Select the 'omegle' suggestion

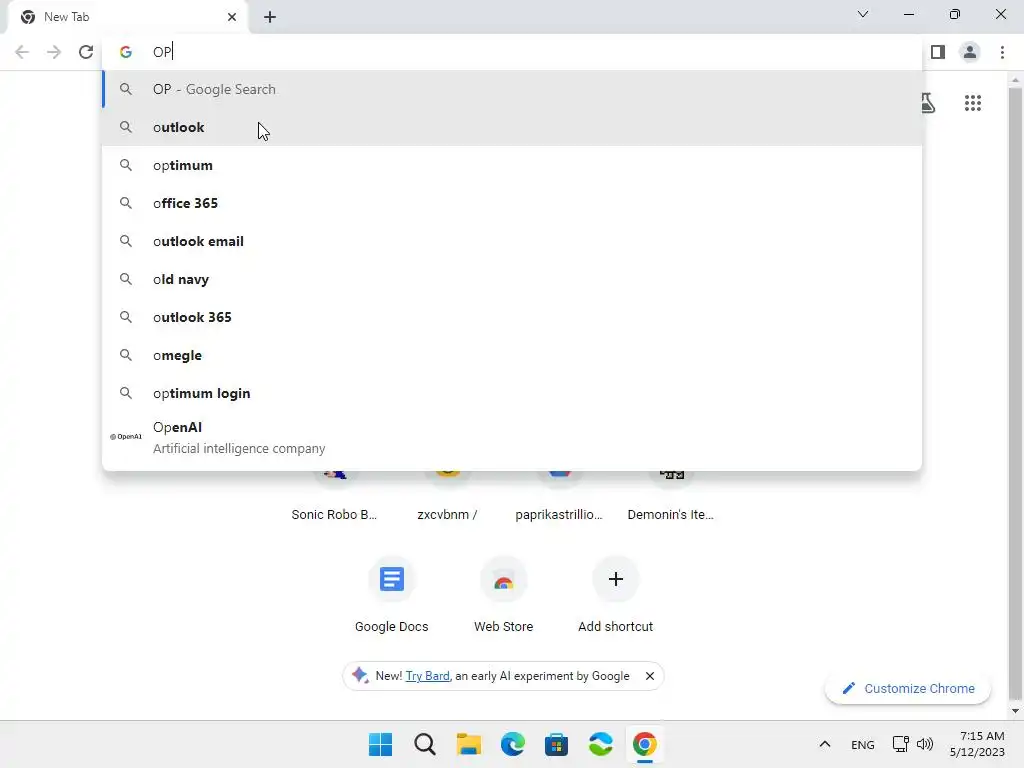[x=513, y=355]
